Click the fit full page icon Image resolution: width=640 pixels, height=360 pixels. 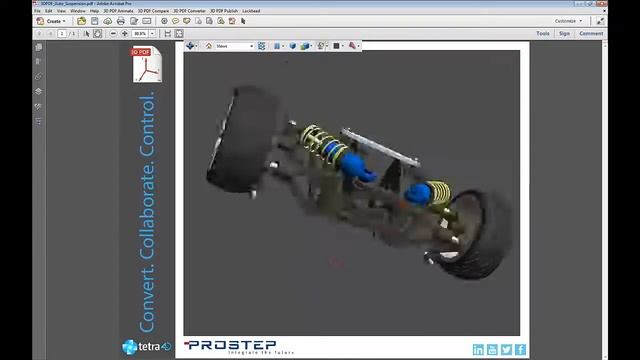179,33
